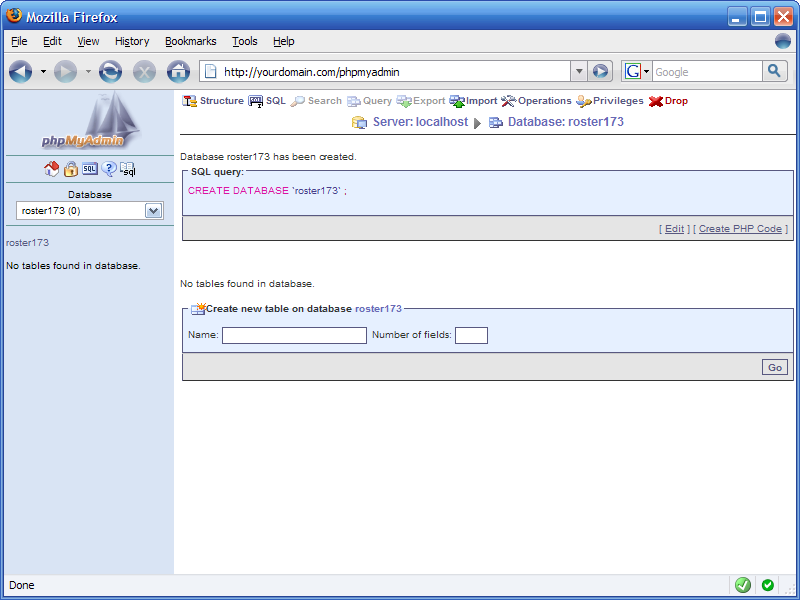Open the Help menu
Viewport: 800px width, 600px height.
(284, 41)
